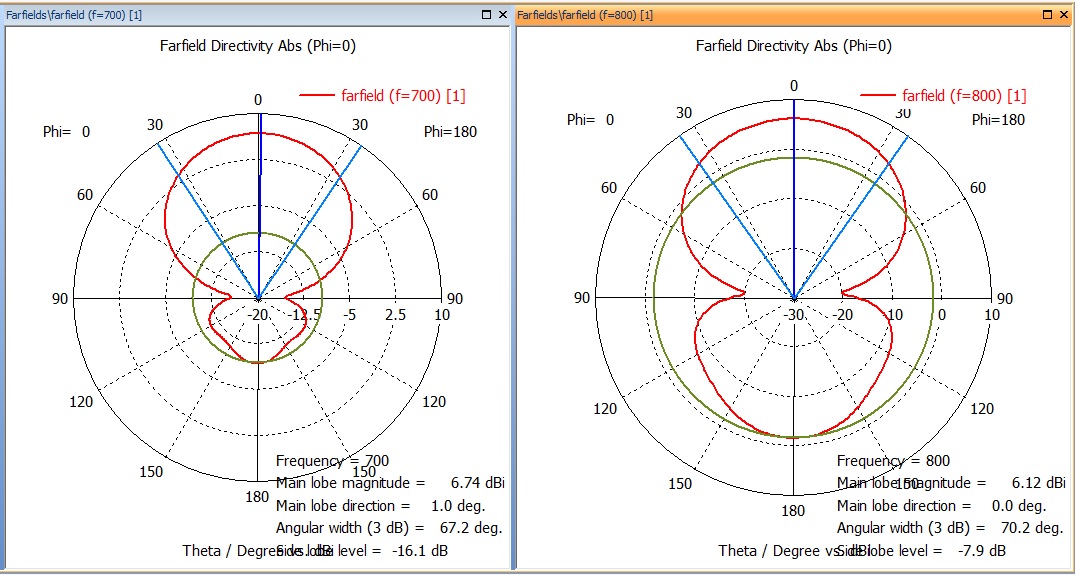Click 'Frequency = 800' text

coord(893,461)
